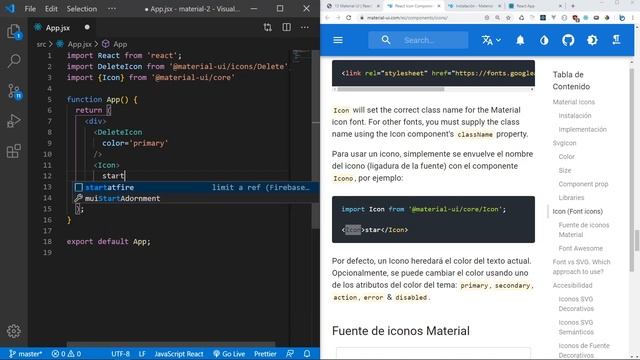This screenshot has width=640, height=360.
Task: Change JavaScript React language mode
Action: click(179, 354)
